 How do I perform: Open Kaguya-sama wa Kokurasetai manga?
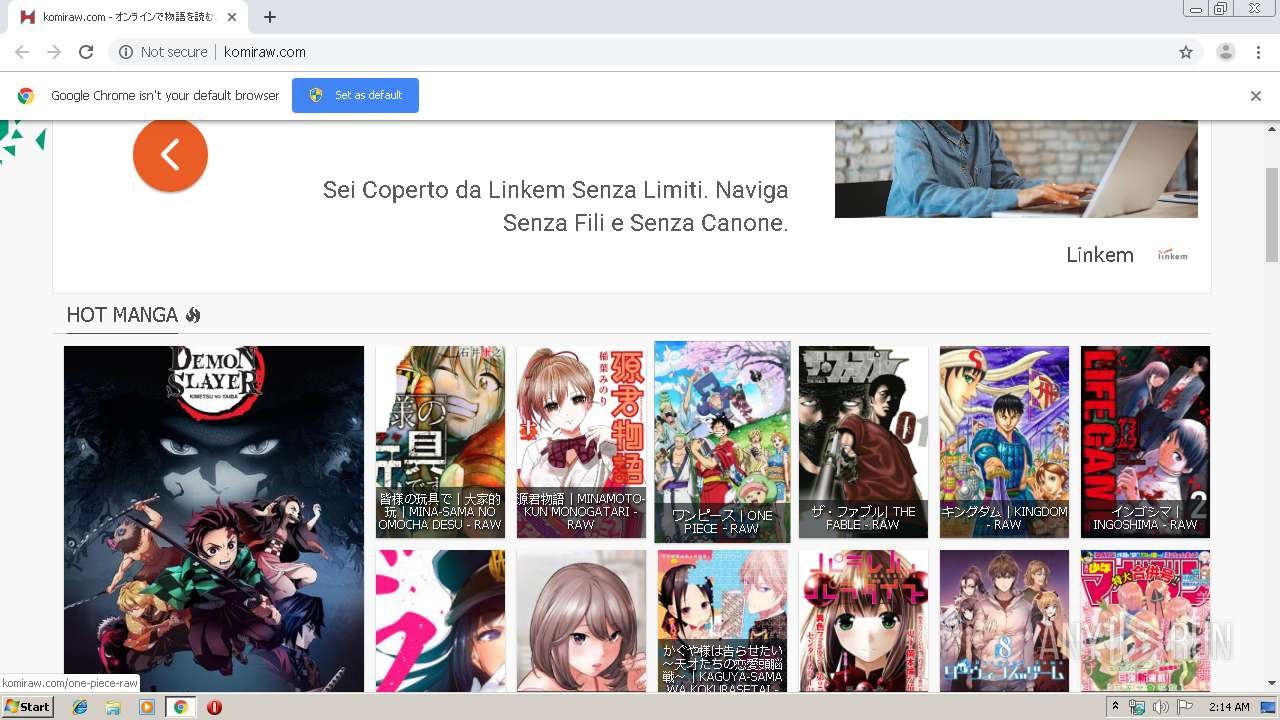click(x=722, y=620)
